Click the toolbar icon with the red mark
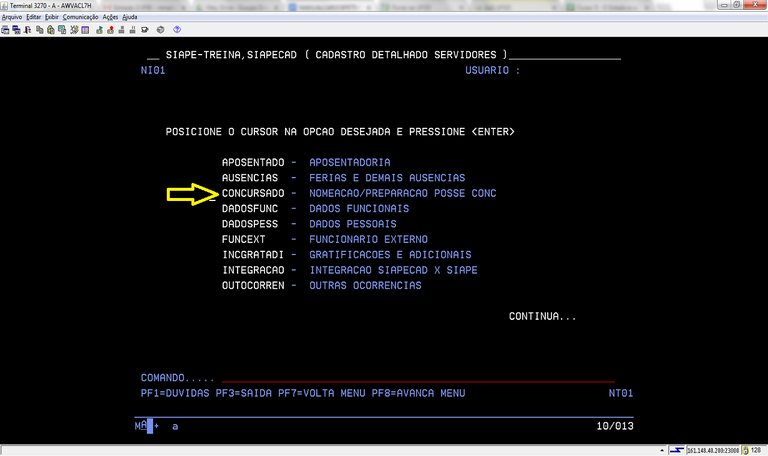 point(108,30)
